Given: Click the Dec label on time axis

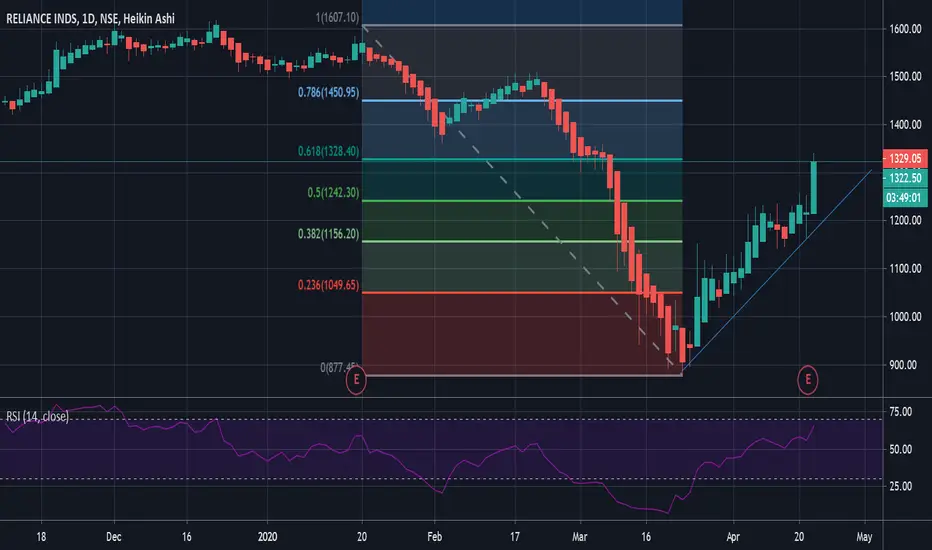Looking at the screenshot, I should (x=114, y=536).
